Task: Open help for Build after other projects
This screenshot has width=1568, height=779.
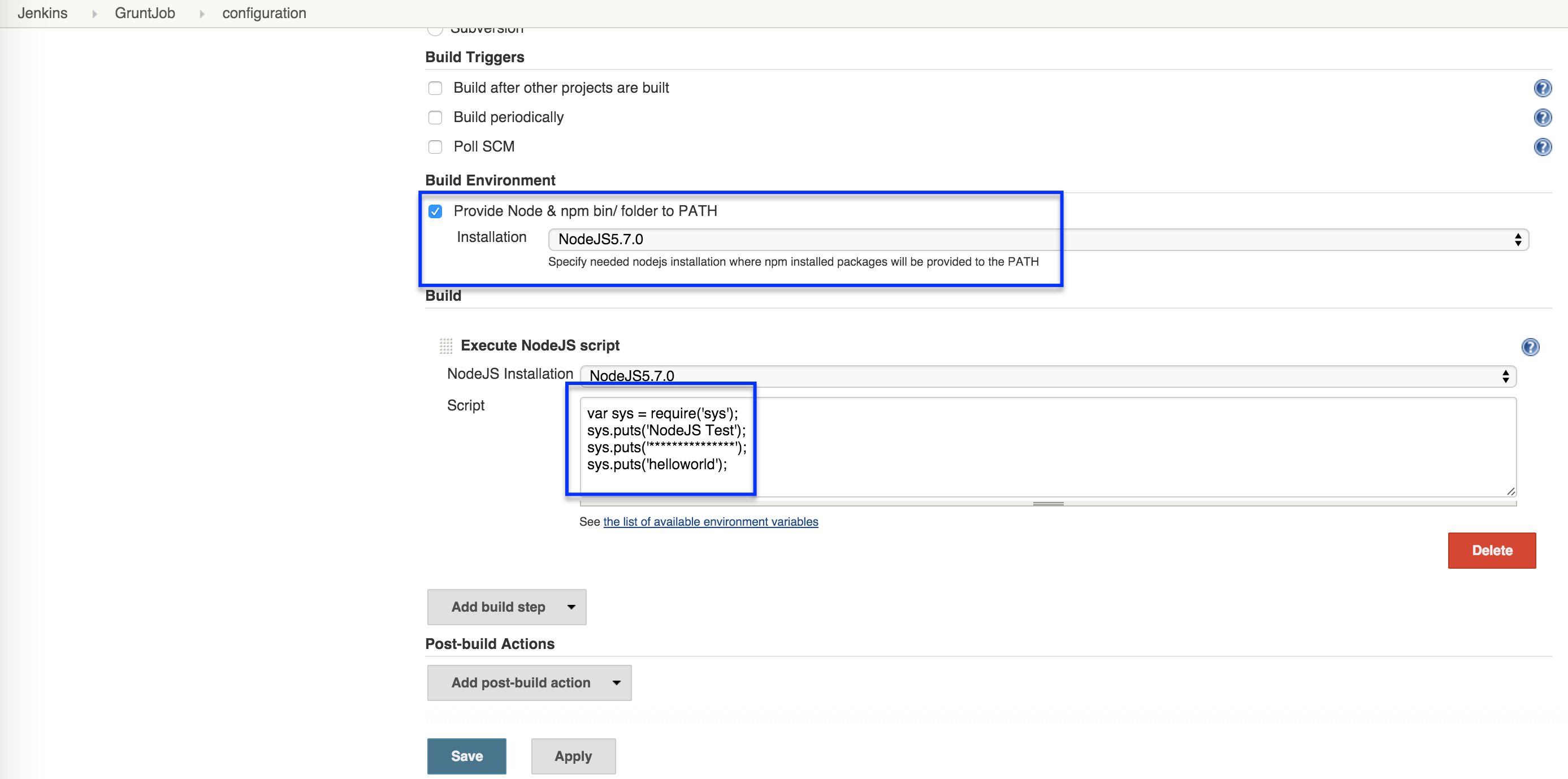Action: point(1542,88)
